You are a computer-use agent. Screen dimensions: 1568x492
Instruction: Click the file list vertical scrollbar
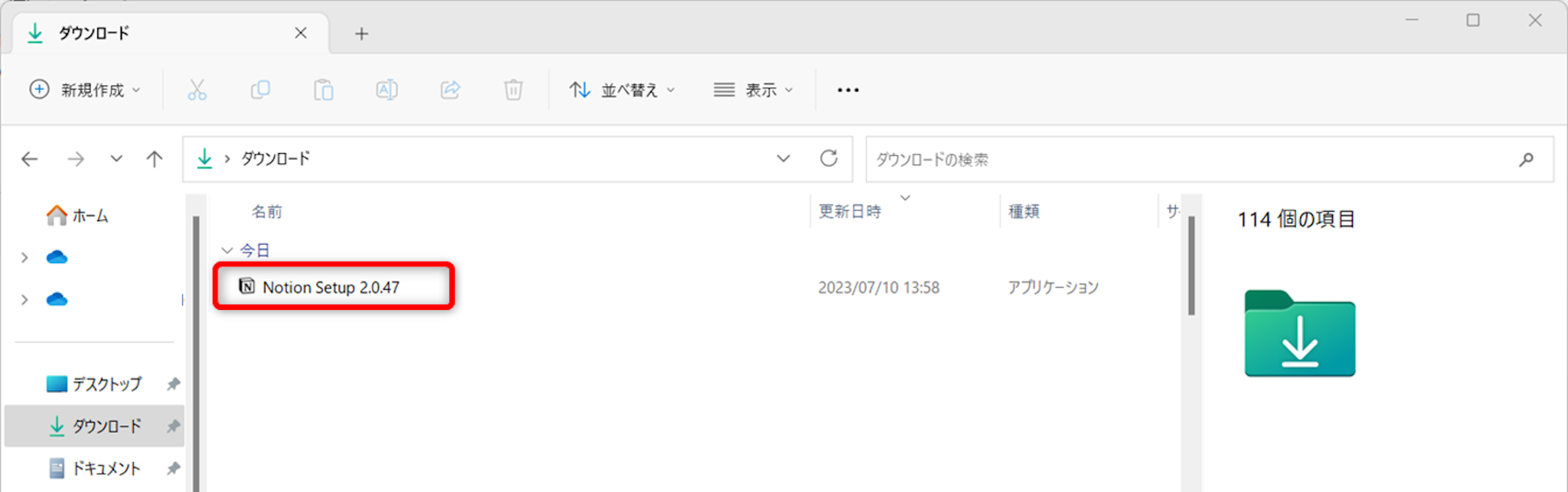tap(1191, 266)
